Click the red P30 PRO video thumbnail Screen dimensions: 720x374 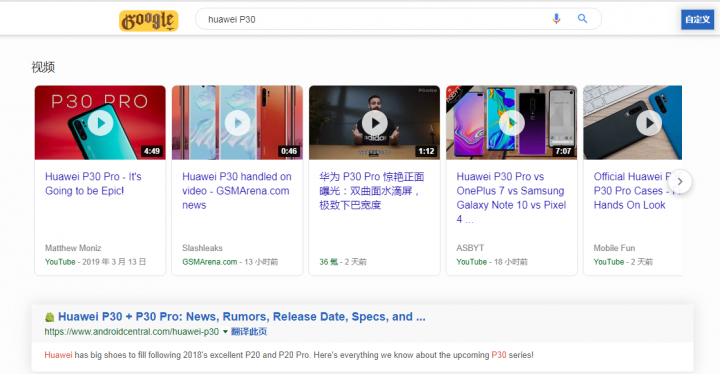[x=100, y=123]
